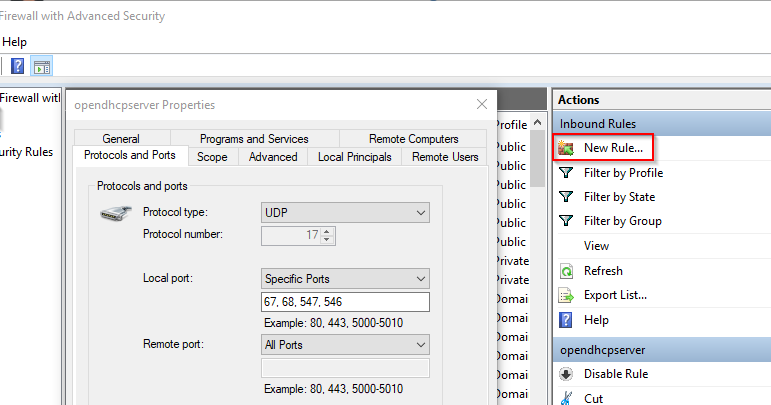Click the Protocol number spinner arrows
The height and width of the screenshot is (405, 771).
(x=327, y=235)
